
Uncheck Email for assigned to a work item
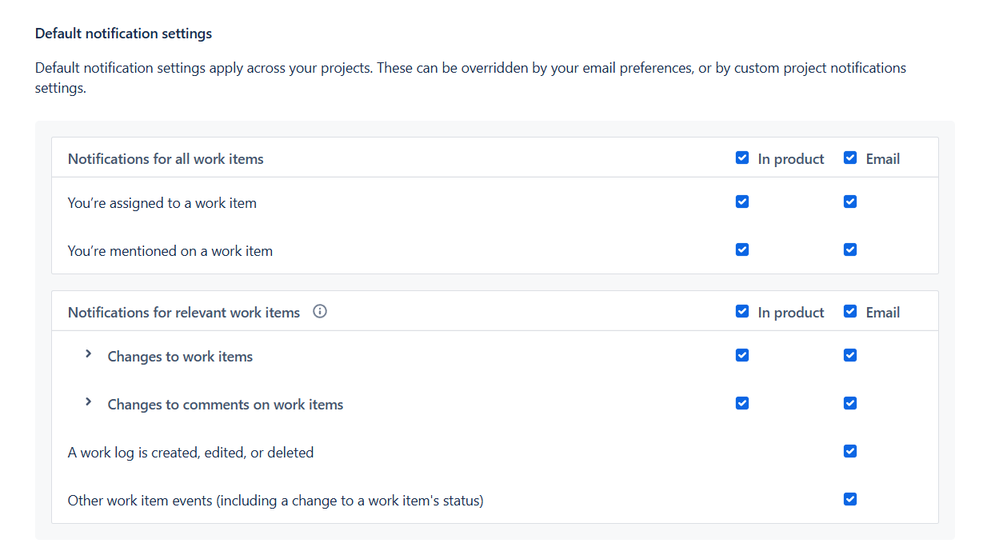point(850,202)
